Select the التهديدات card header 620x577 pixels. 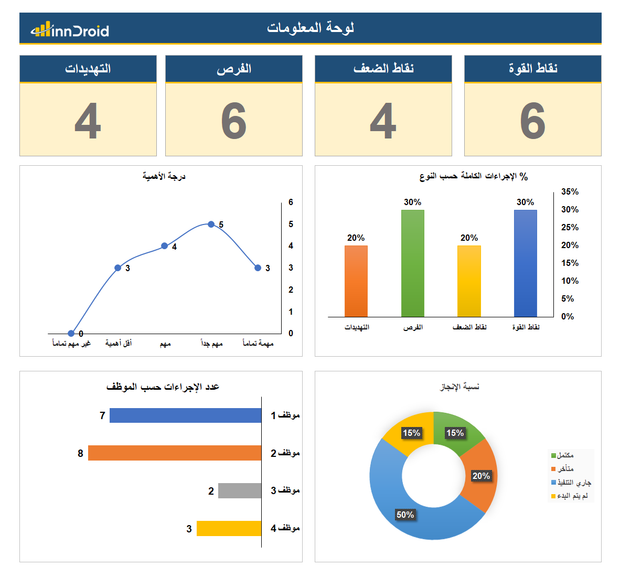click(x=87, y=69)
